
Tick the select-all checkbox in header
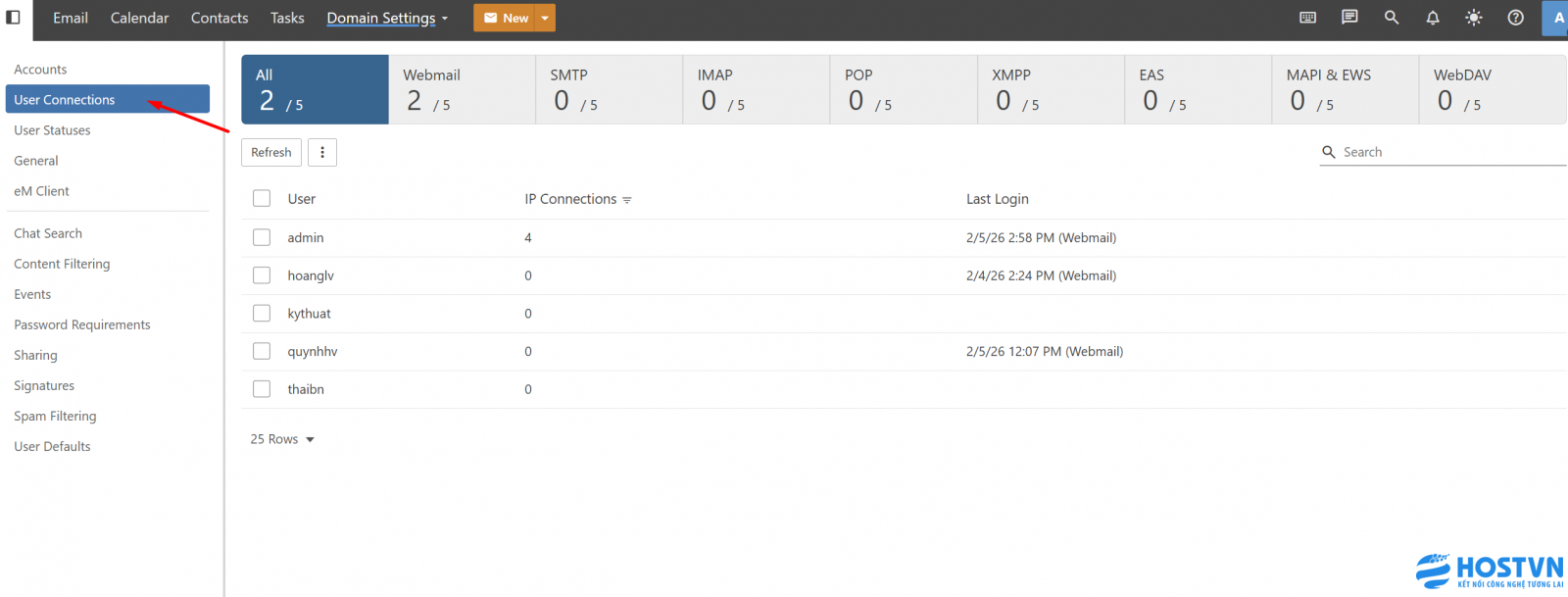pyautogui.click(x=262, y=198)
